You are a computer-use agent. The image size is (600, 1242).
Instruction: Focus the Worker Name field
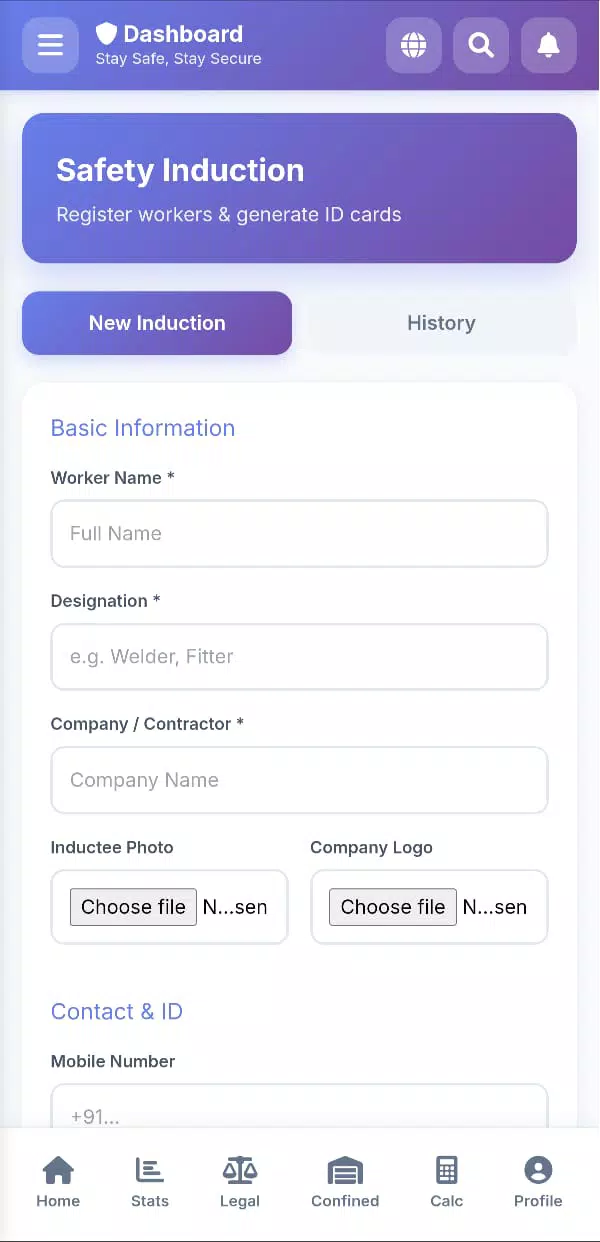pyautogui.click(x=299, y=533)
